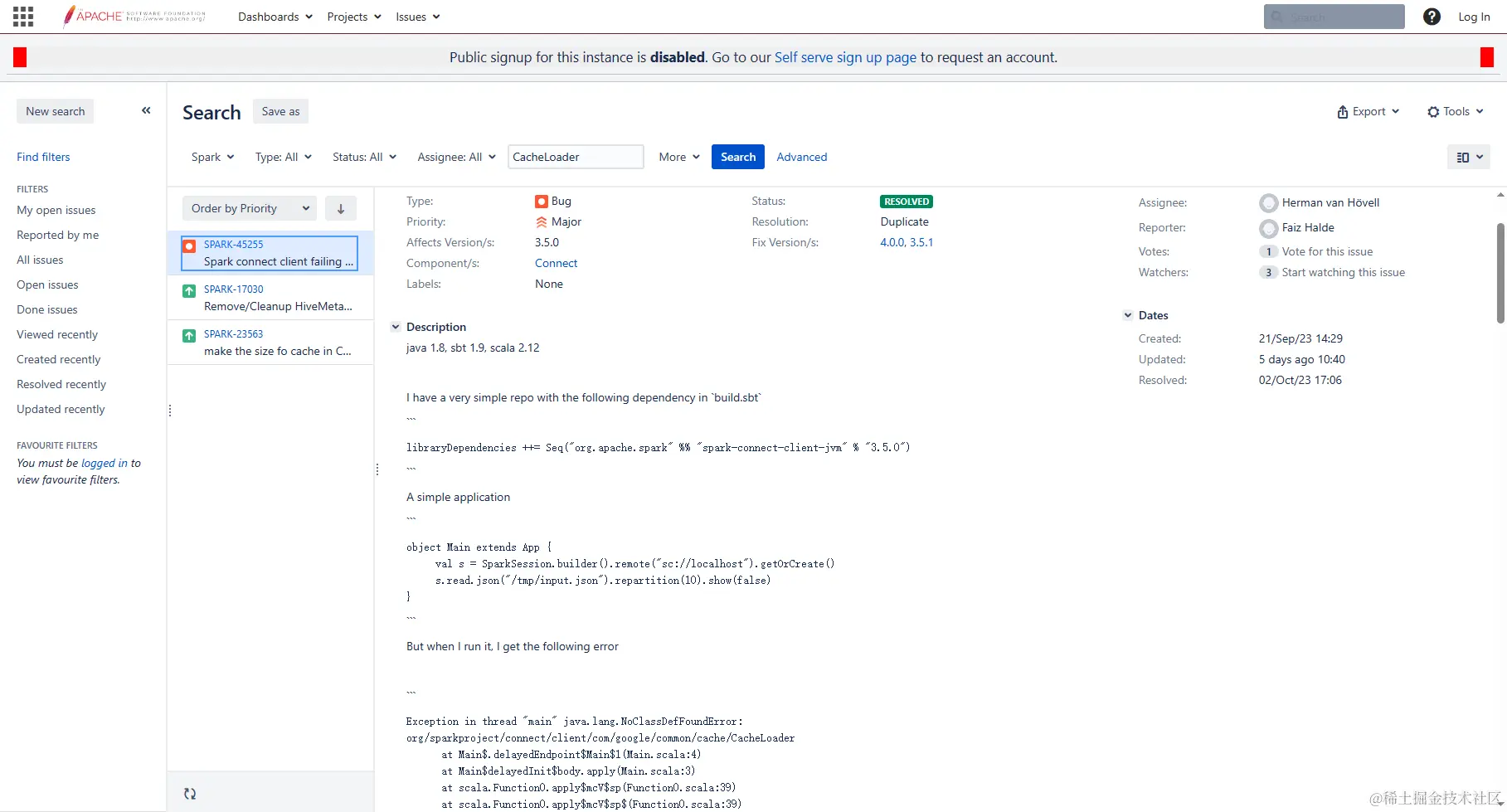Viewport: 1507px width, 812px height.
Task: Reverse sort order with the arrow button
Action: [x=341, y=209]
